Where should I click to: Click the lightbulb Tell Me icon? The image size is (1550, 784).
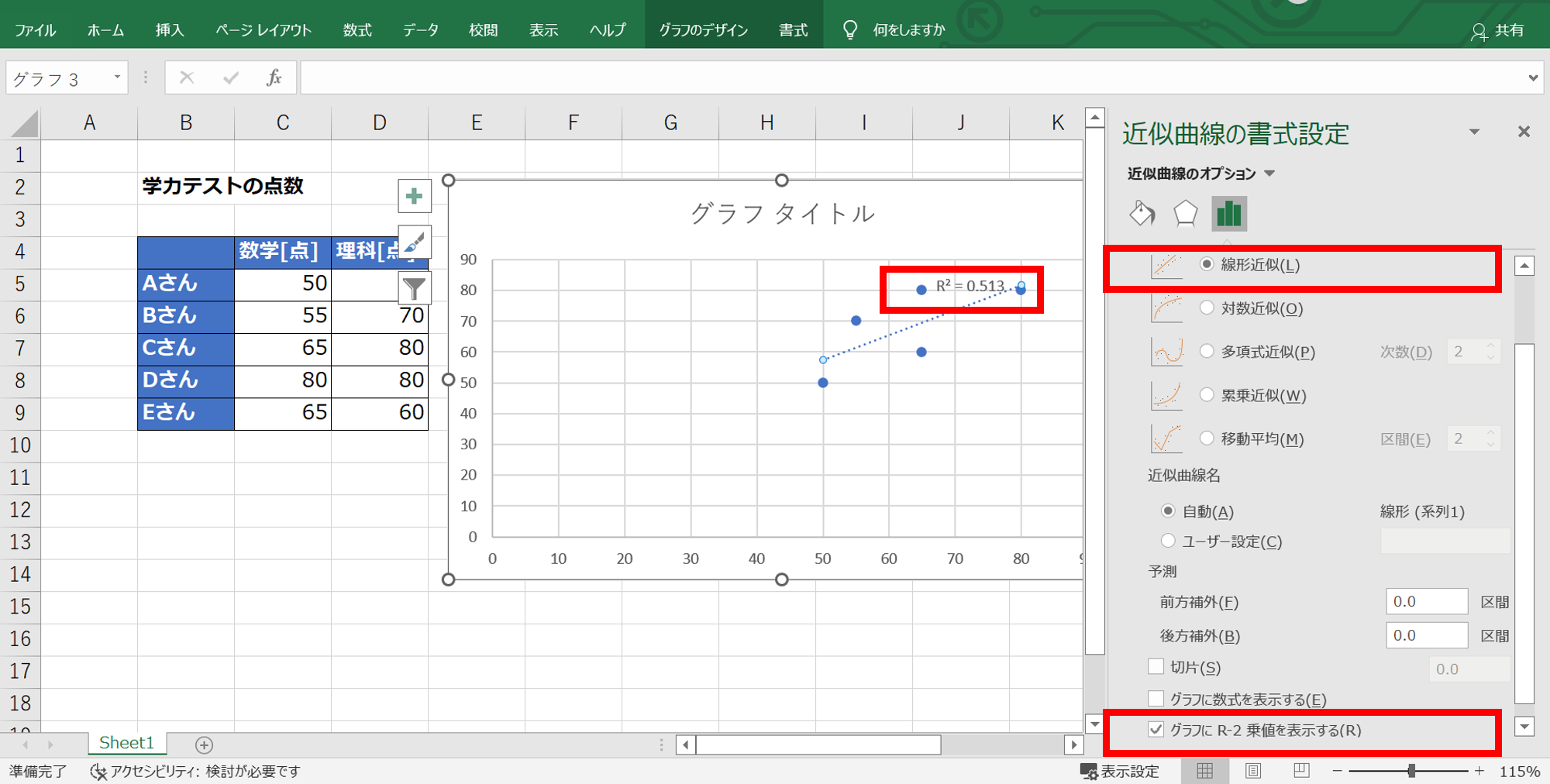(x=850, y=29)
